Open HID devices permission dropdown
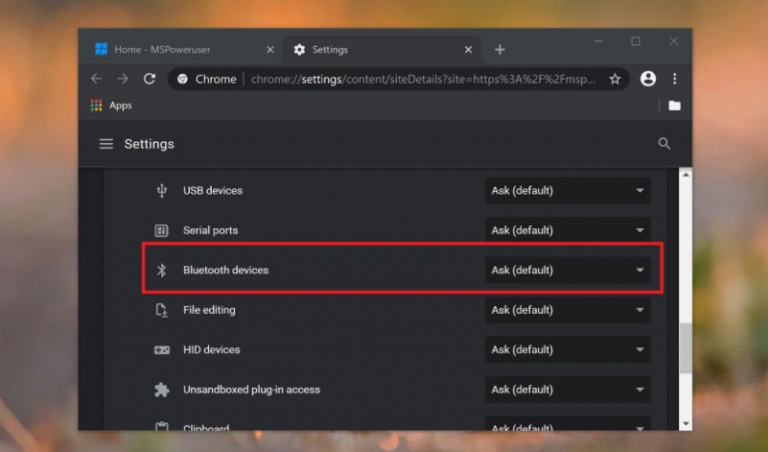Viewport: 768px width, 452px height. pos(568,350)
